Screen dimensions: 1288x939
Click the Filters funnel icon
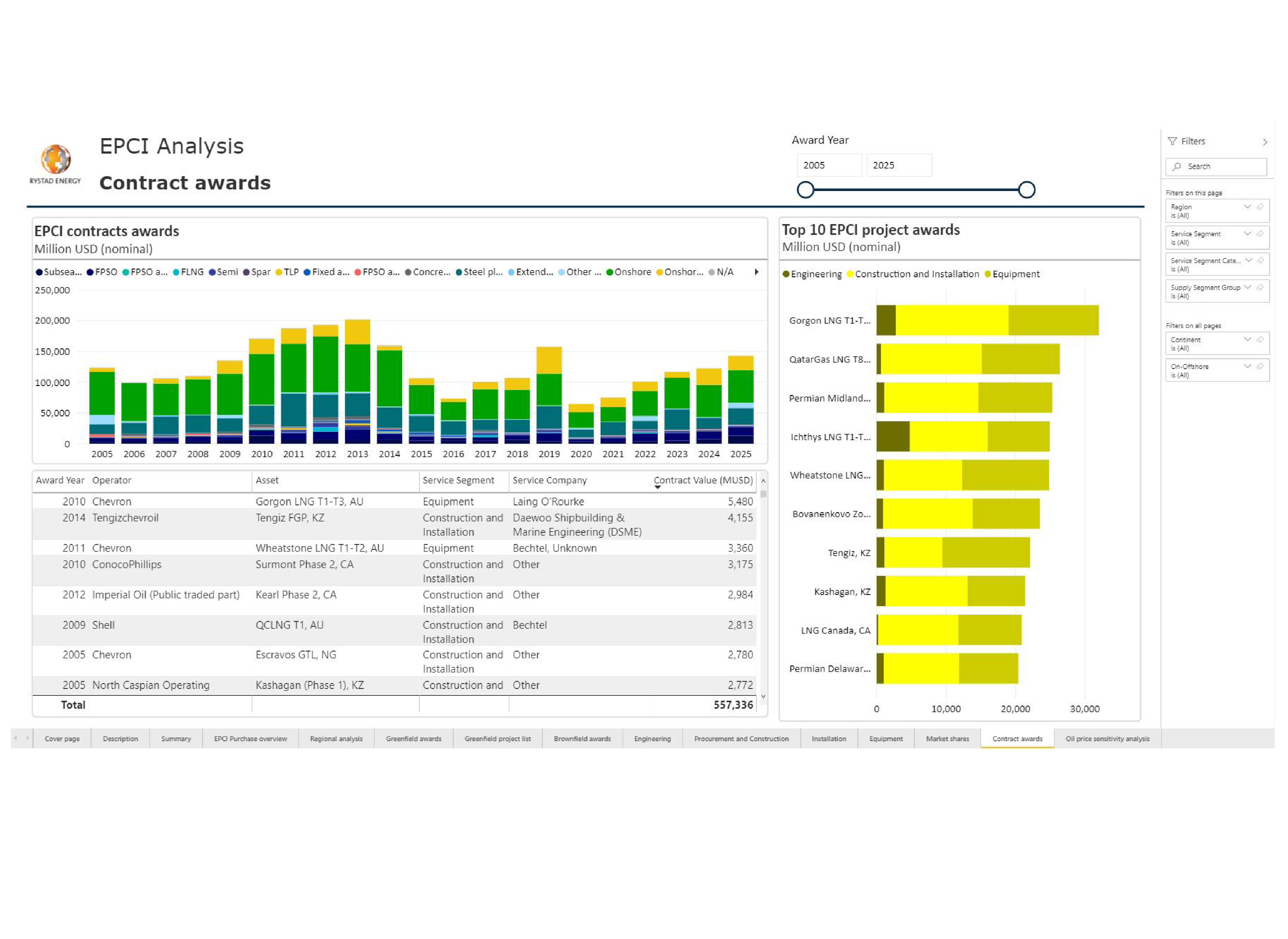tap(1172, 141)
